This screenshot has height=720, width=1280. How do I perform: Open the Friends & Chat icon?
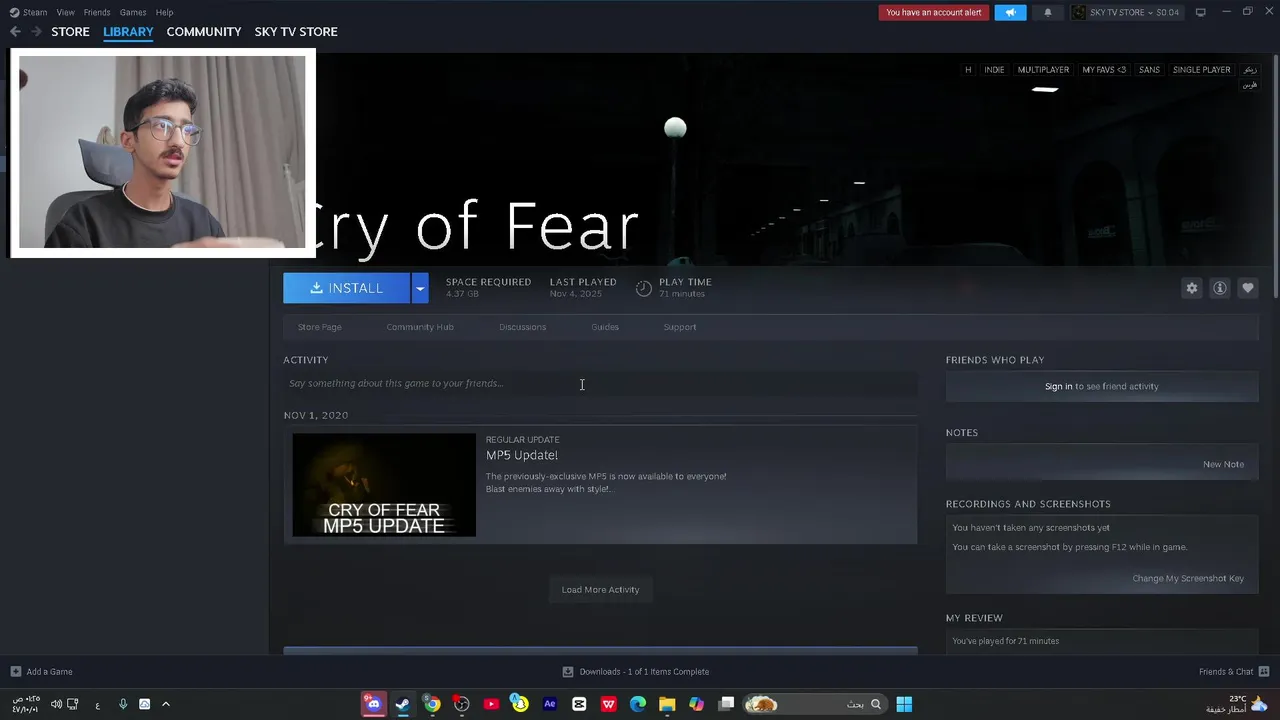click(1264, 672)
